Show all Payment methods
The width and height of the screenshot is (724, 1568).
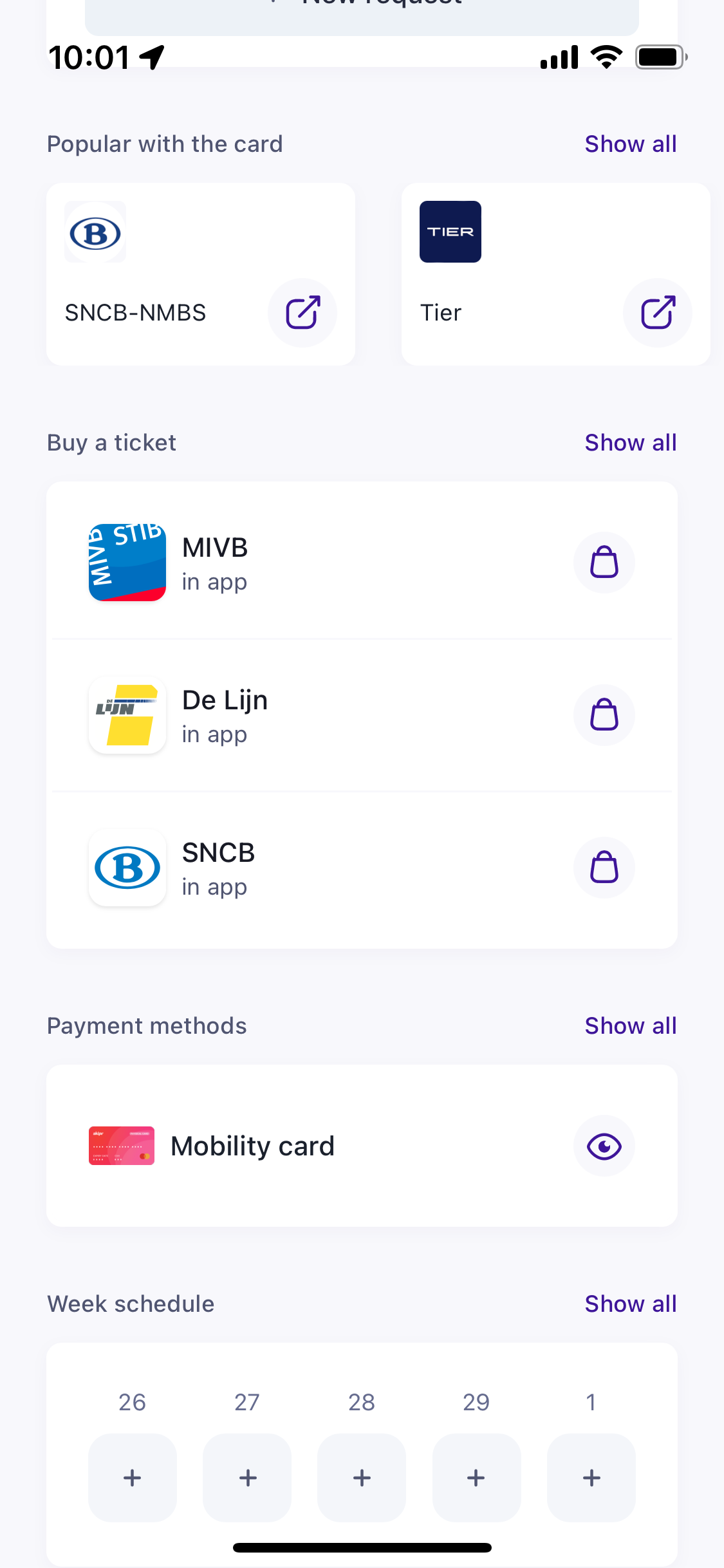[x=630, y=1026]
